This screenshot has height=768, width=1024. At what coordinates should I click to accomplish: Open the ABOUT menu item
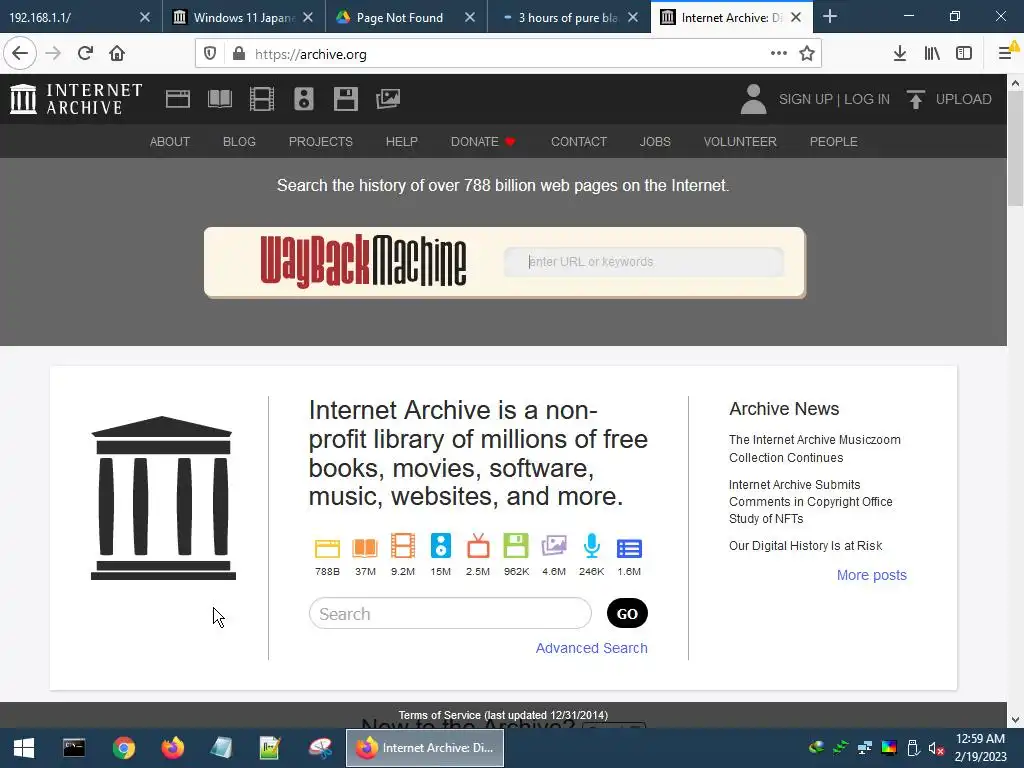point(170,142)
